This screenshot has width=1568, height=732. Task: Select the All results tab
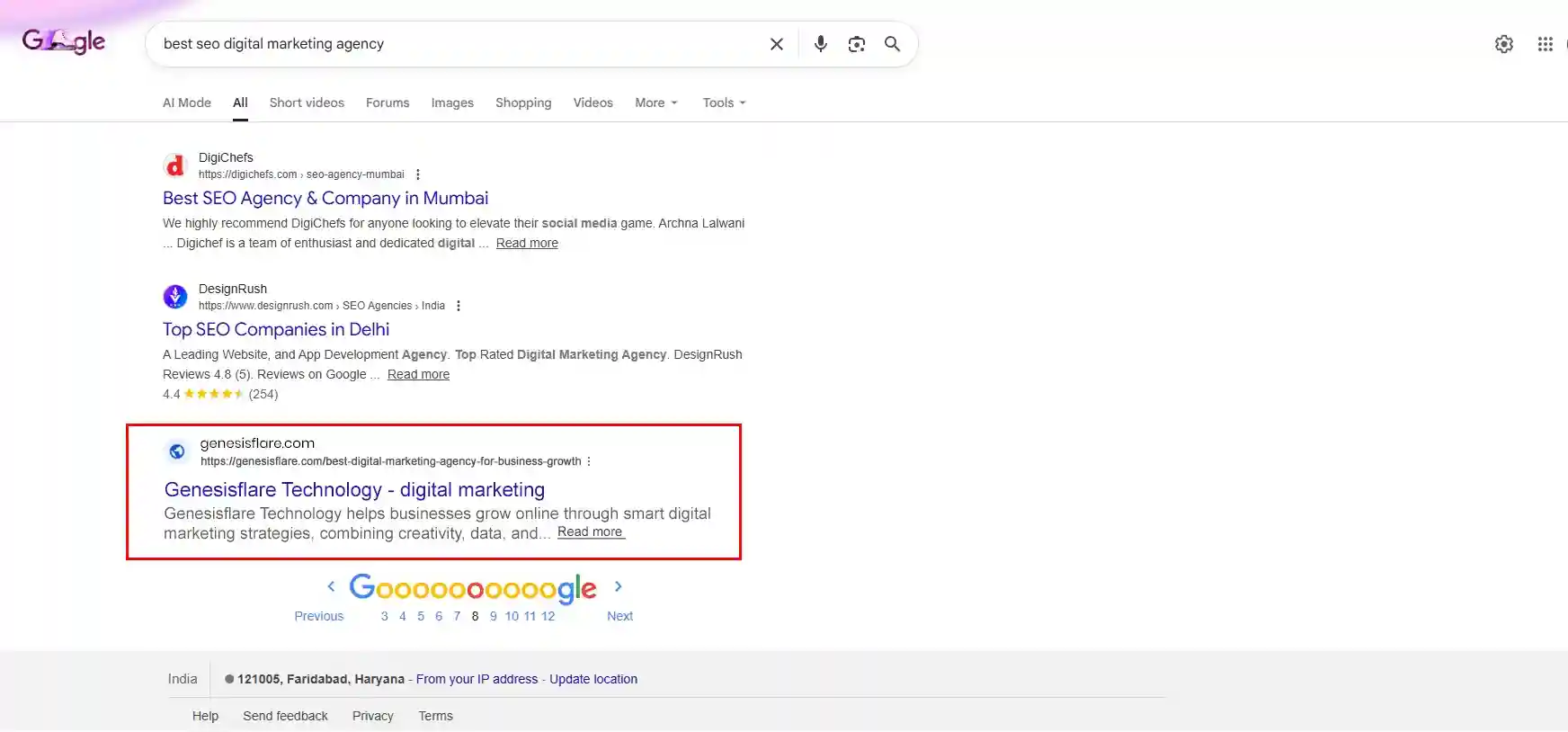[x=240, y=103]
